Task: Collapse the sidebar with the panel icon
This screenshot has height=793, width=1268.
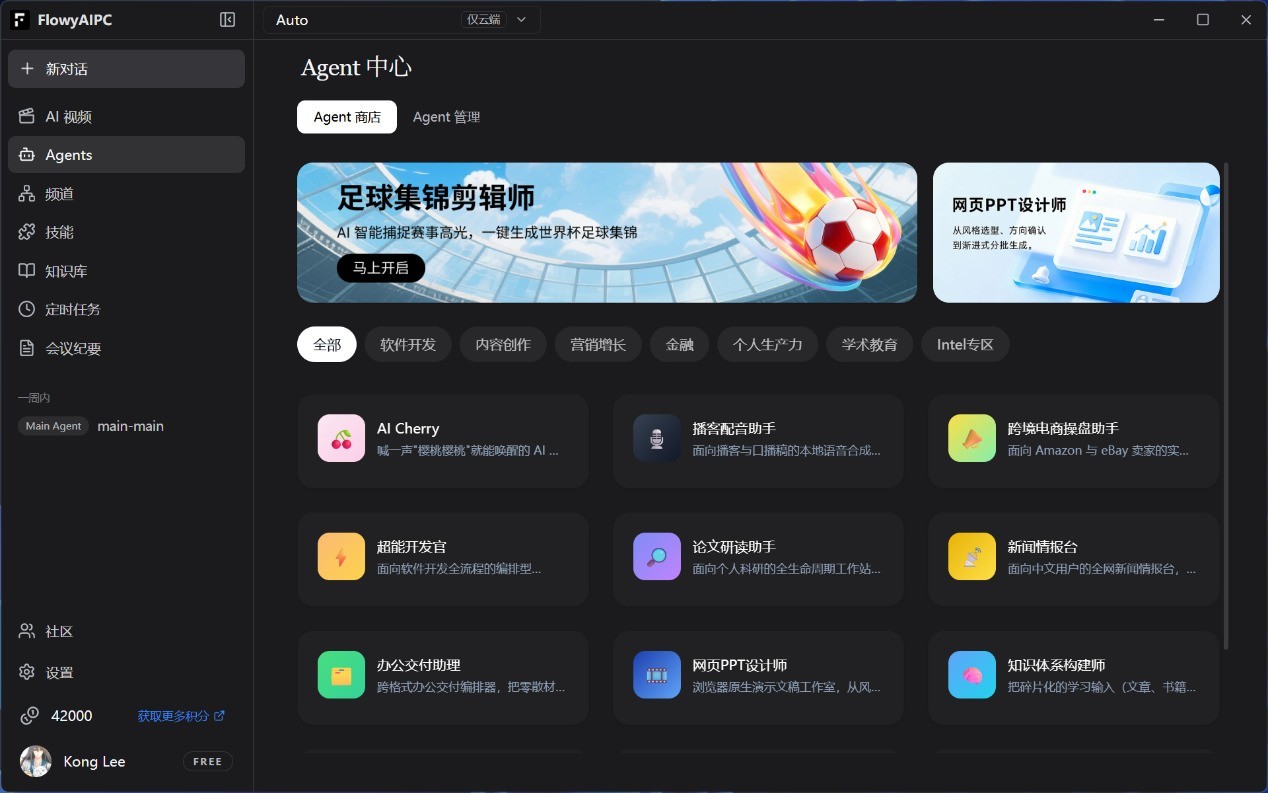Action: click(227, 20)
